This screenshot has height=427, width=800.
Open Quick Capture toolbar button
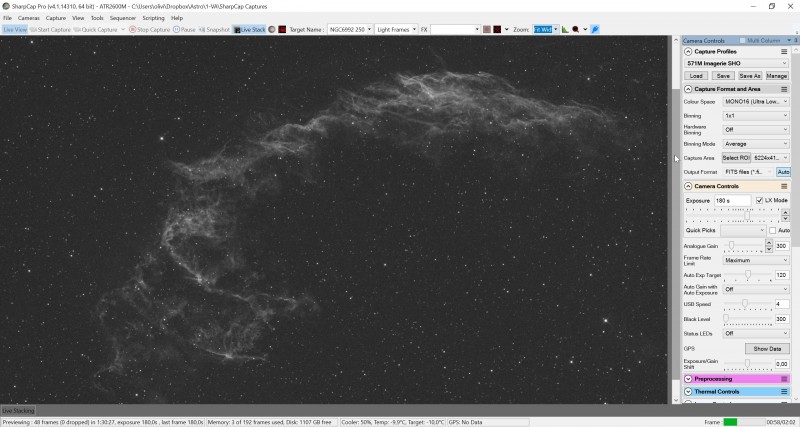(x=95, y=30)
